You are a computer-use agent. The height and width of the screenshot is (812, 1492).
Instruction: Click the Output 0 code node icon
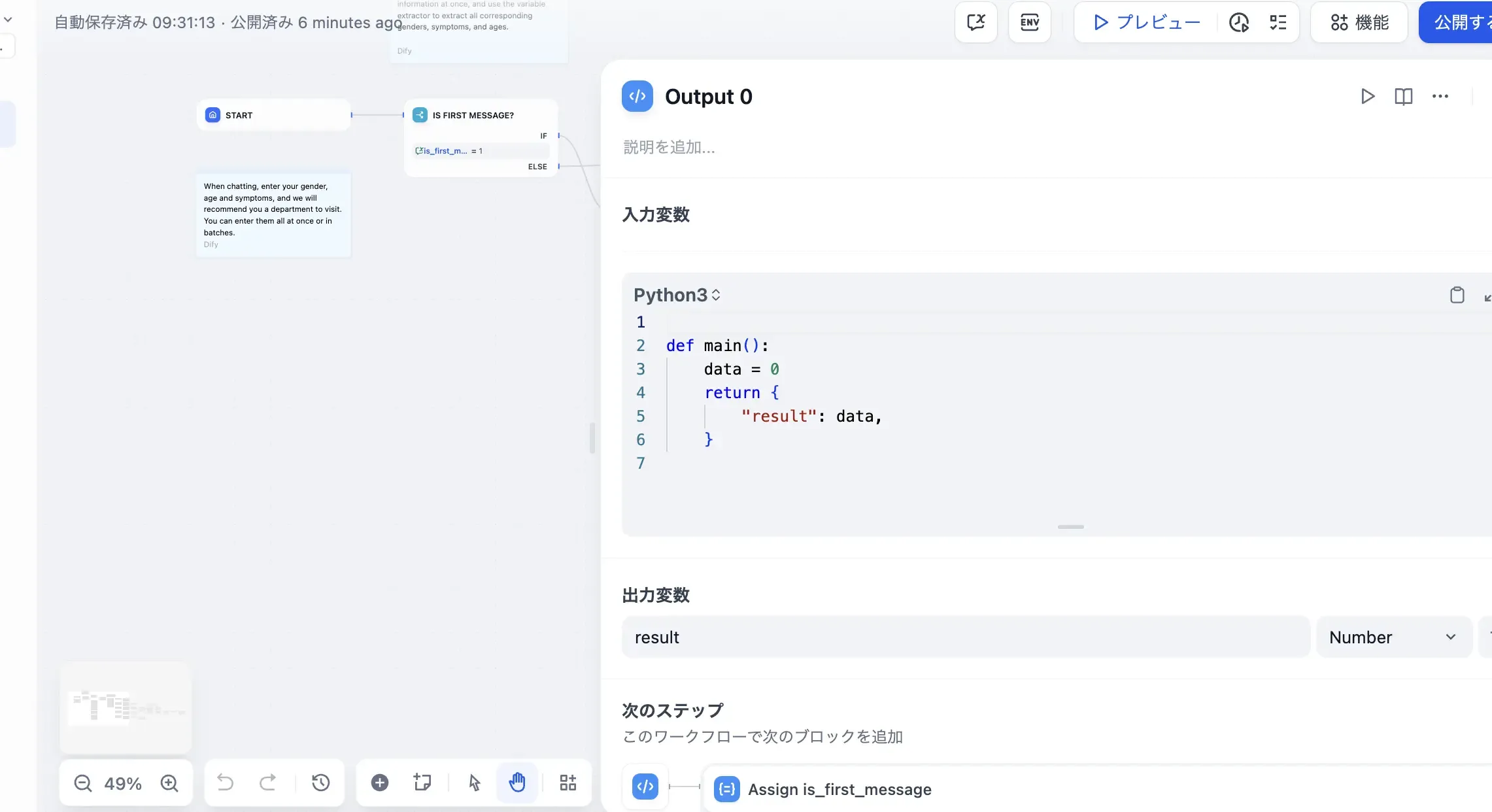point(637,96)
